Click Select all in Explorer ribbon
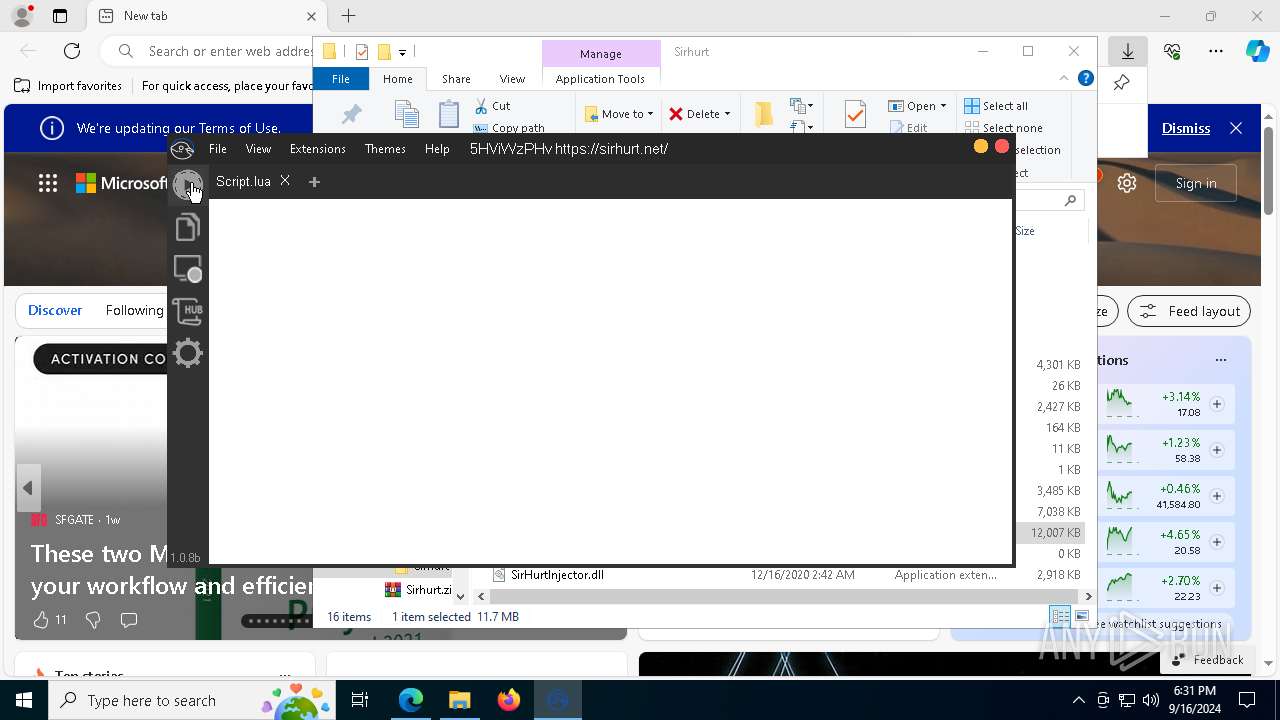Image resolution: width=1280 pixels, height=720 pixels. tap(996, 106)
